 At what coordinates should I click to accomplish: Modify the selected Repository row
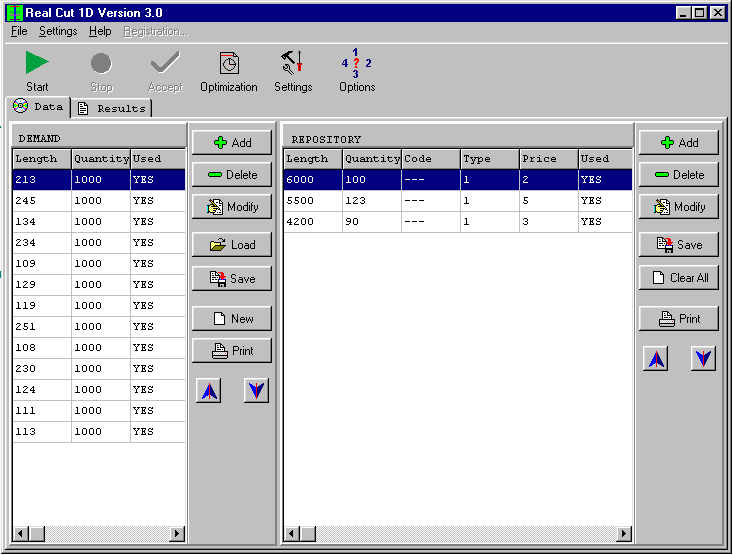(x=679, y=207)
